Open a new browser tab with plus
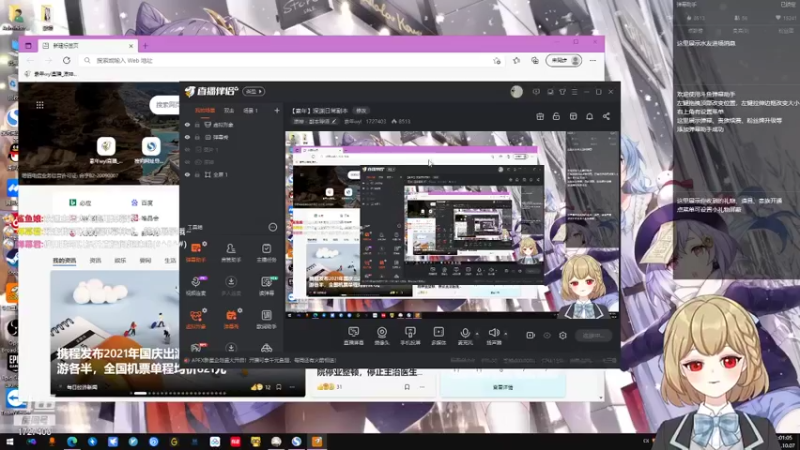This screenshot has height=450, width=800. (145, 46)
